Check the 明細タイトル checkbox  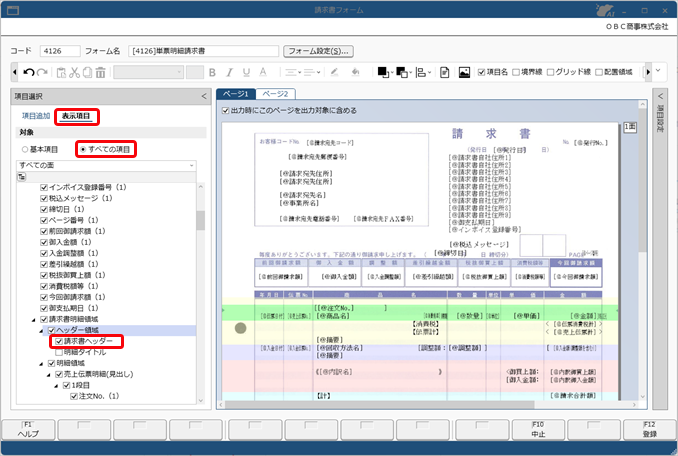click(59, 352)
